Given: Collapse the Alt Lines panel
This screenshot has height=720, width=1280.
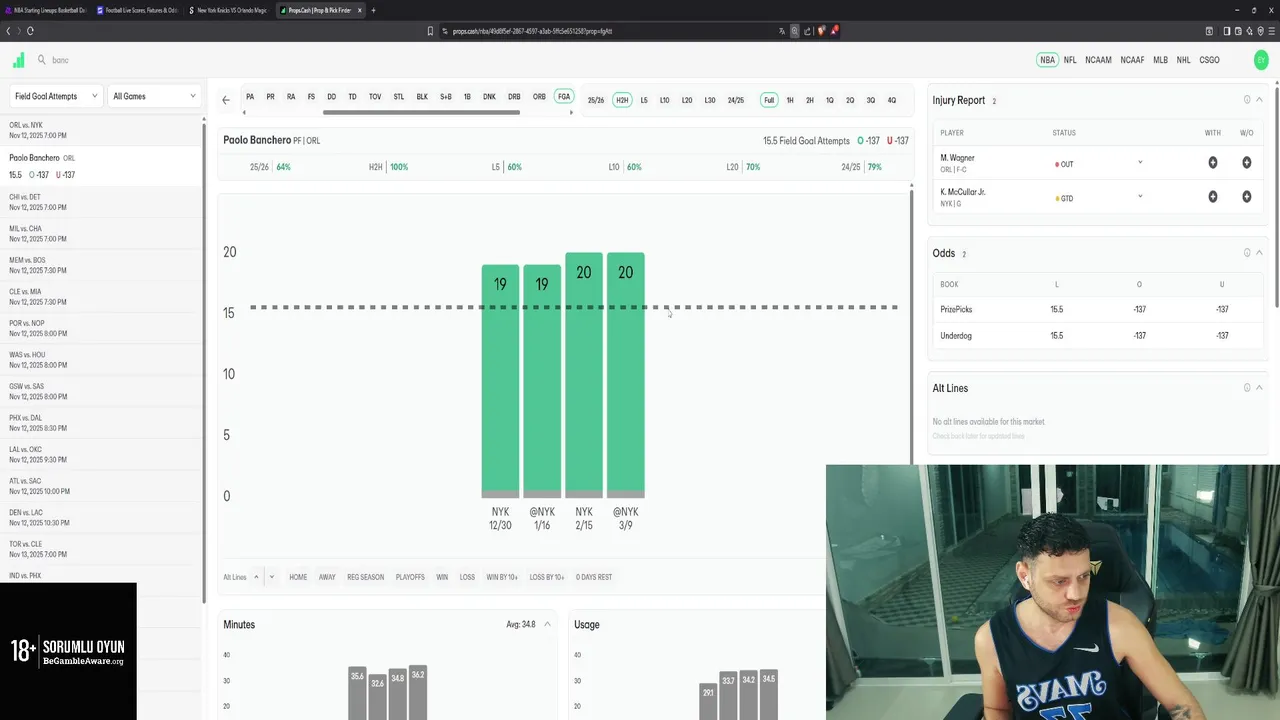Looking at the screenshot, I should [1259, 388].
